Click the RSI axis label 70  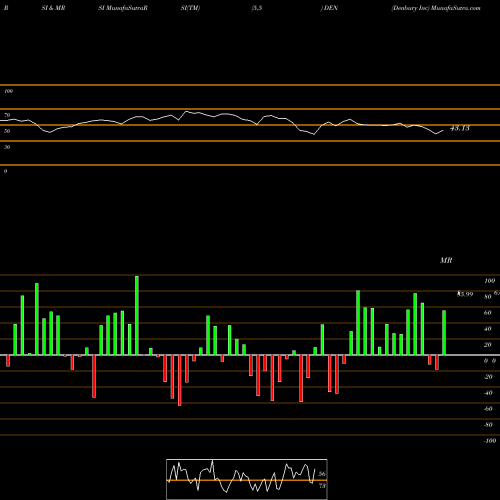pos(7,115)
